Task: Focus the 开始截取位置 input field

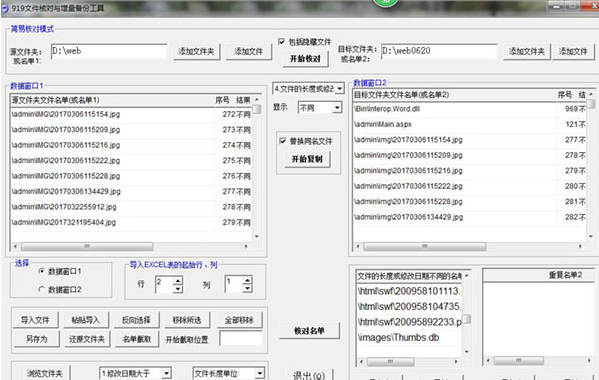Action: coord(241,339)
